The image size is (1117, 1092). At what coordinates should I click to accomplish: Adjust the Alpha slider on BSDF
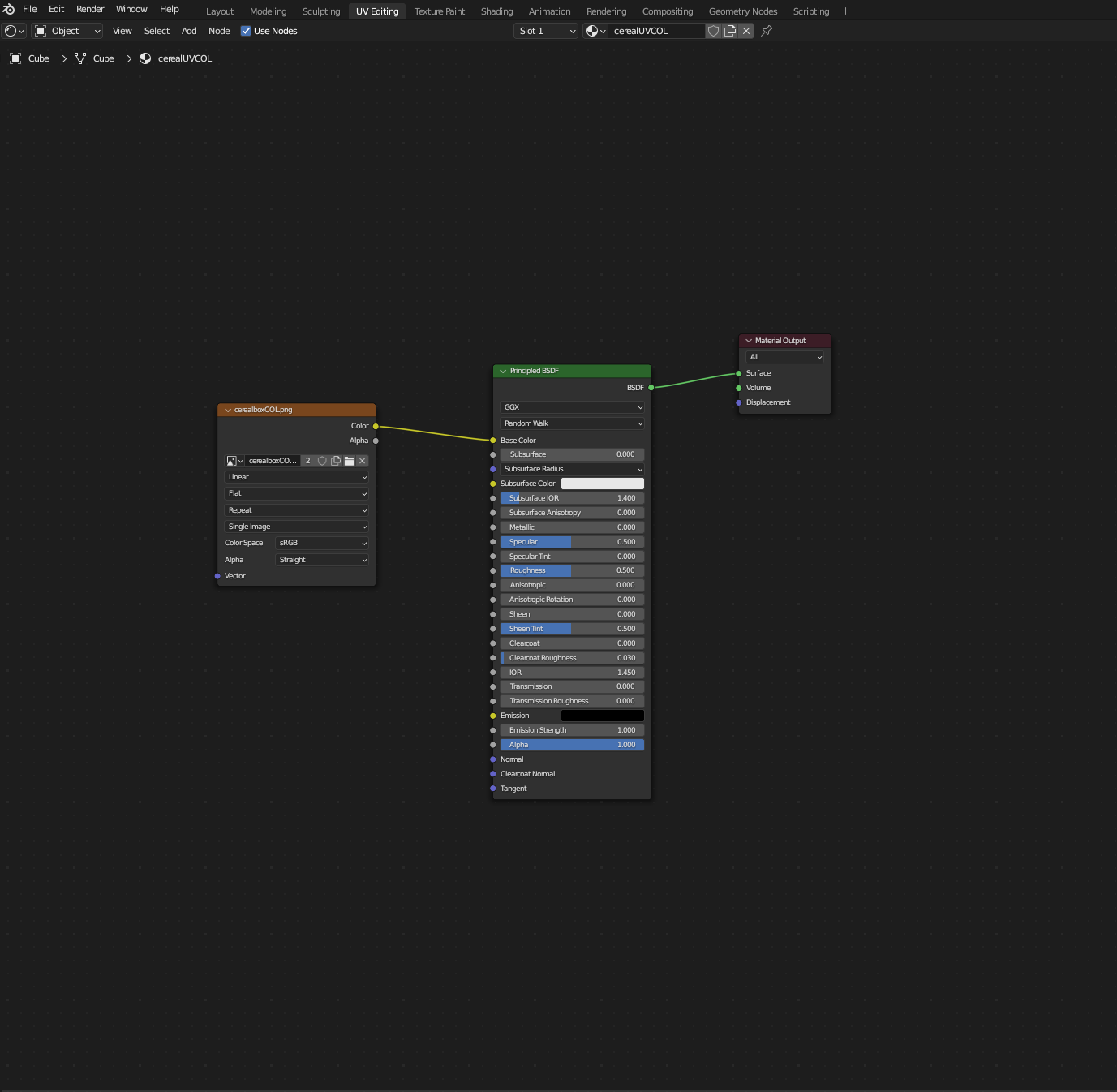point(572,745)
